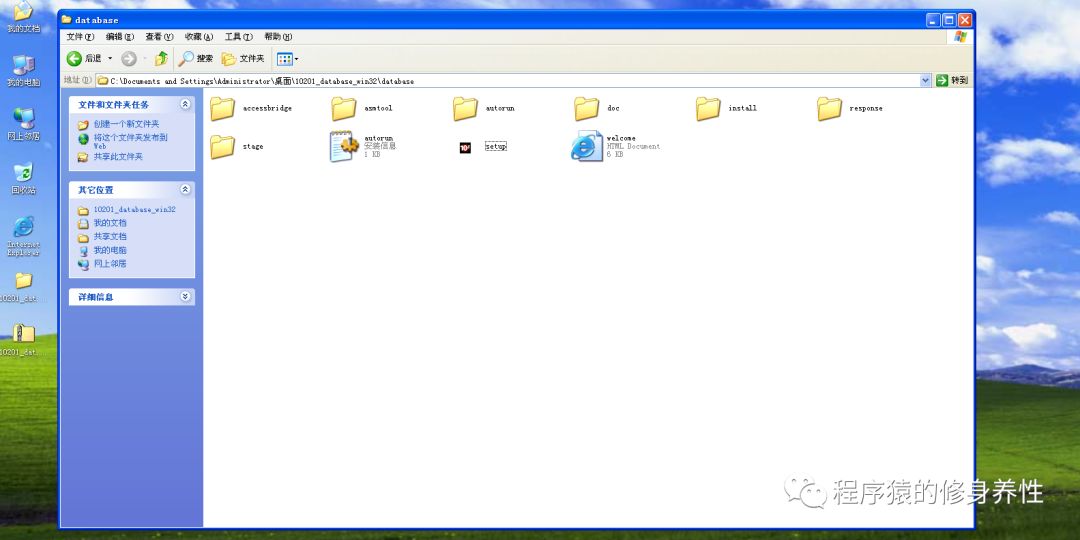Select the welcome HTML document icon
This screenshot has width=1080, height=540.
587,146
